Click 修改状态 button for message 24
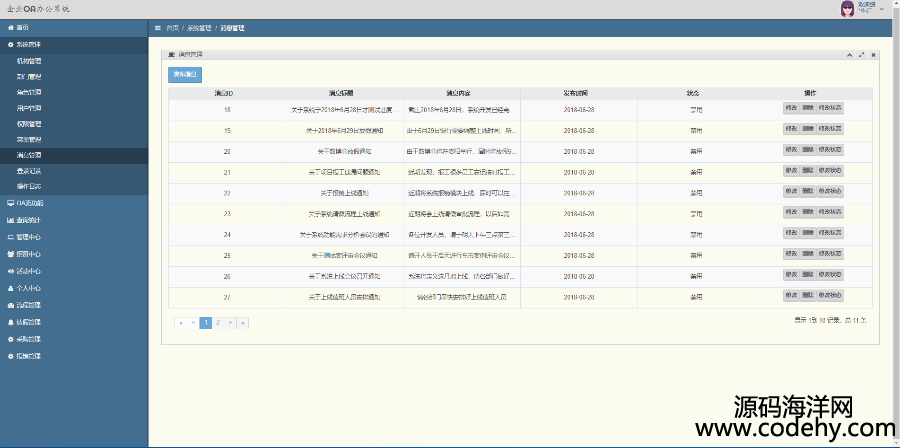 830,233
